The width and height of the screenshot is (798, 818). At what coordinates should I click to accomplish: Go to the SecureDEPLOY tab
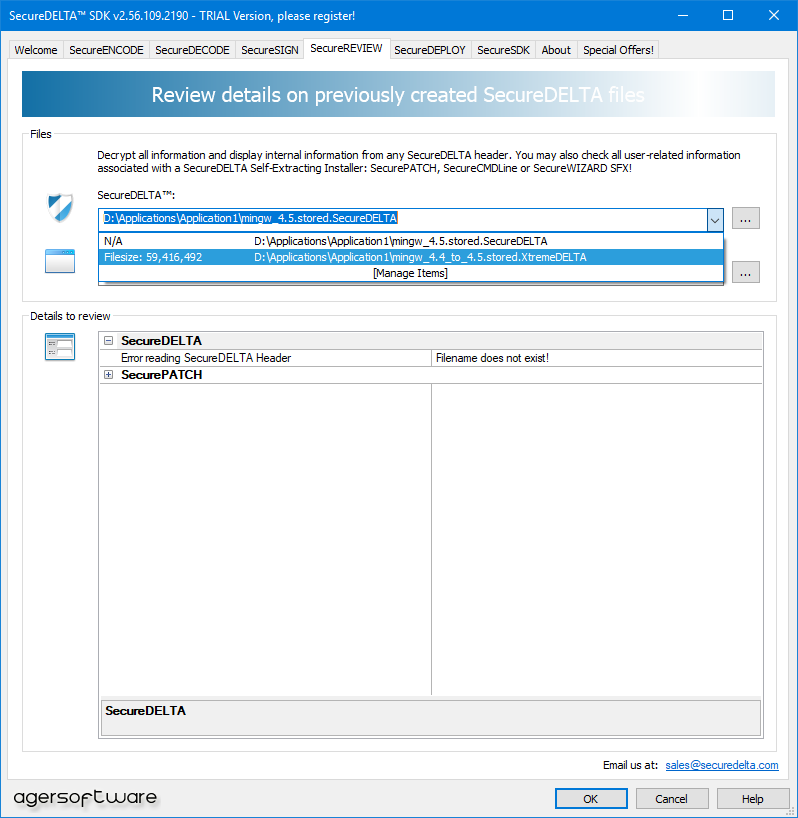(x=430, y=50)
